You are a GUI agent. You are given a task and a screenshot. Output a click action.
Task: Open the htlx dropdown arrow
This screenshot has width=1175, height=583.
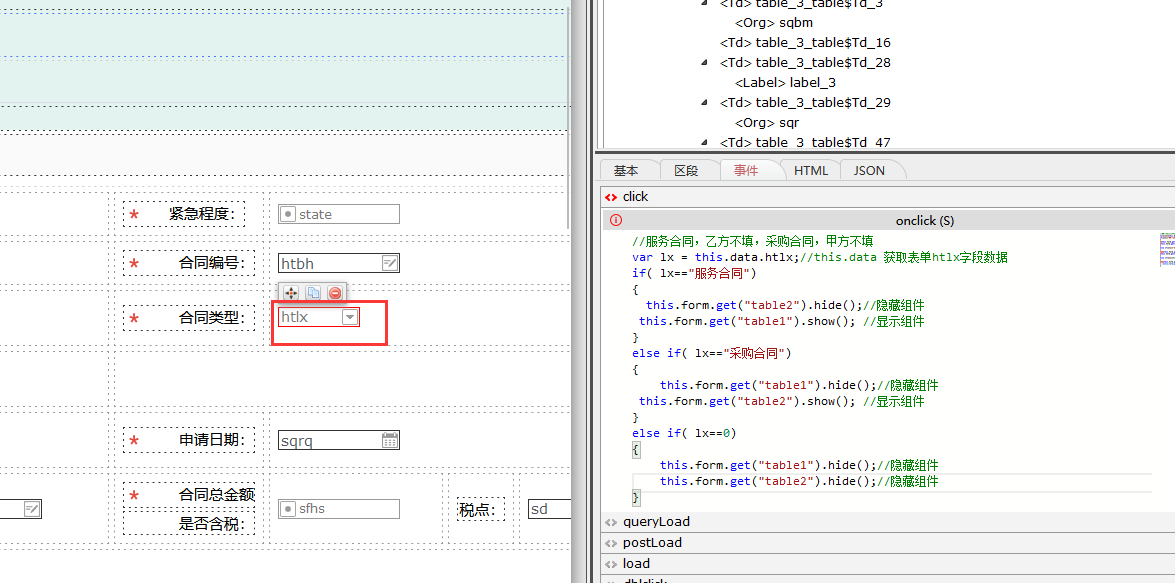(x=350, y=317)
